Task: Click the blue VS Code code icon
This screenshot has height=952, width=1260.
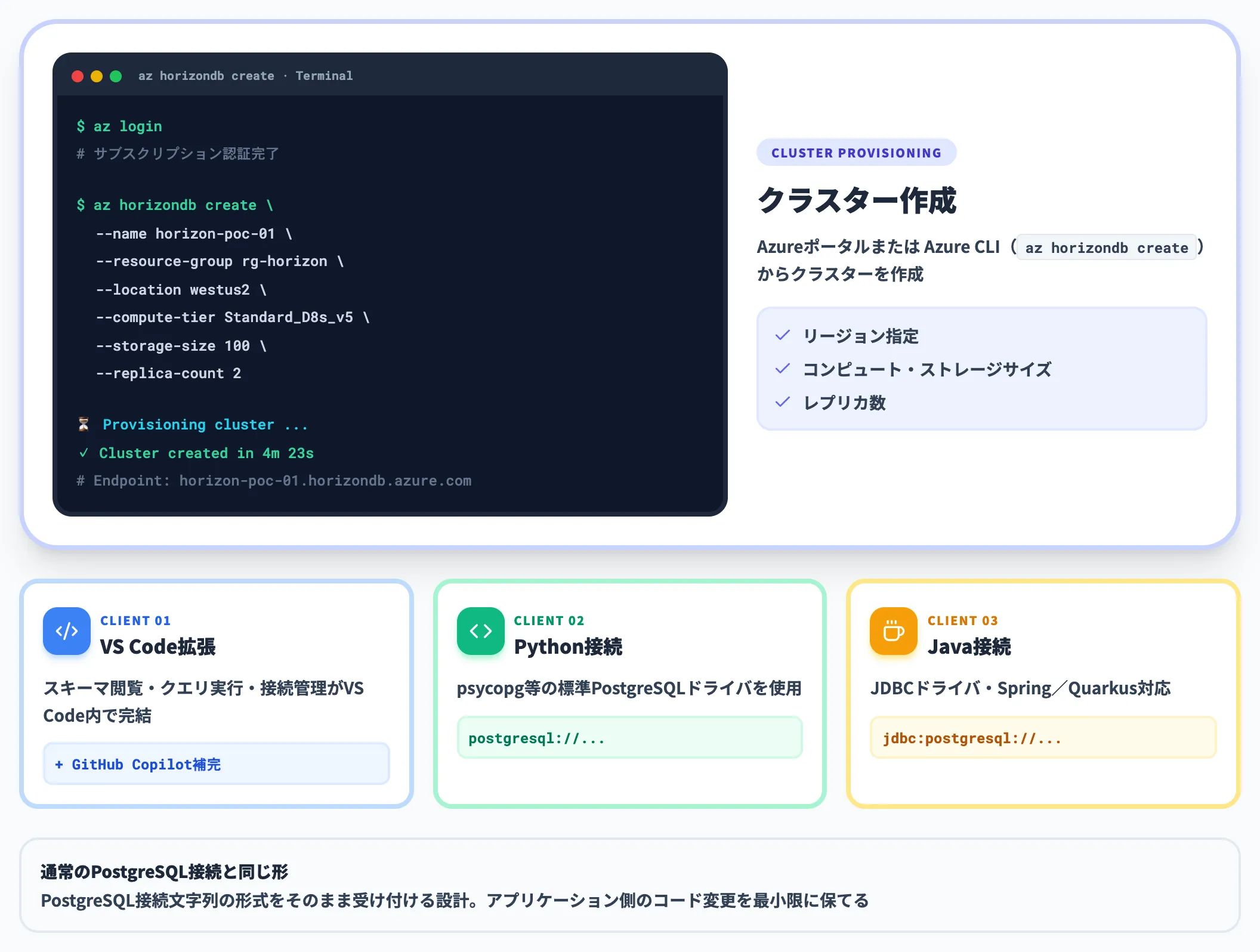Action: pos(67,631)
